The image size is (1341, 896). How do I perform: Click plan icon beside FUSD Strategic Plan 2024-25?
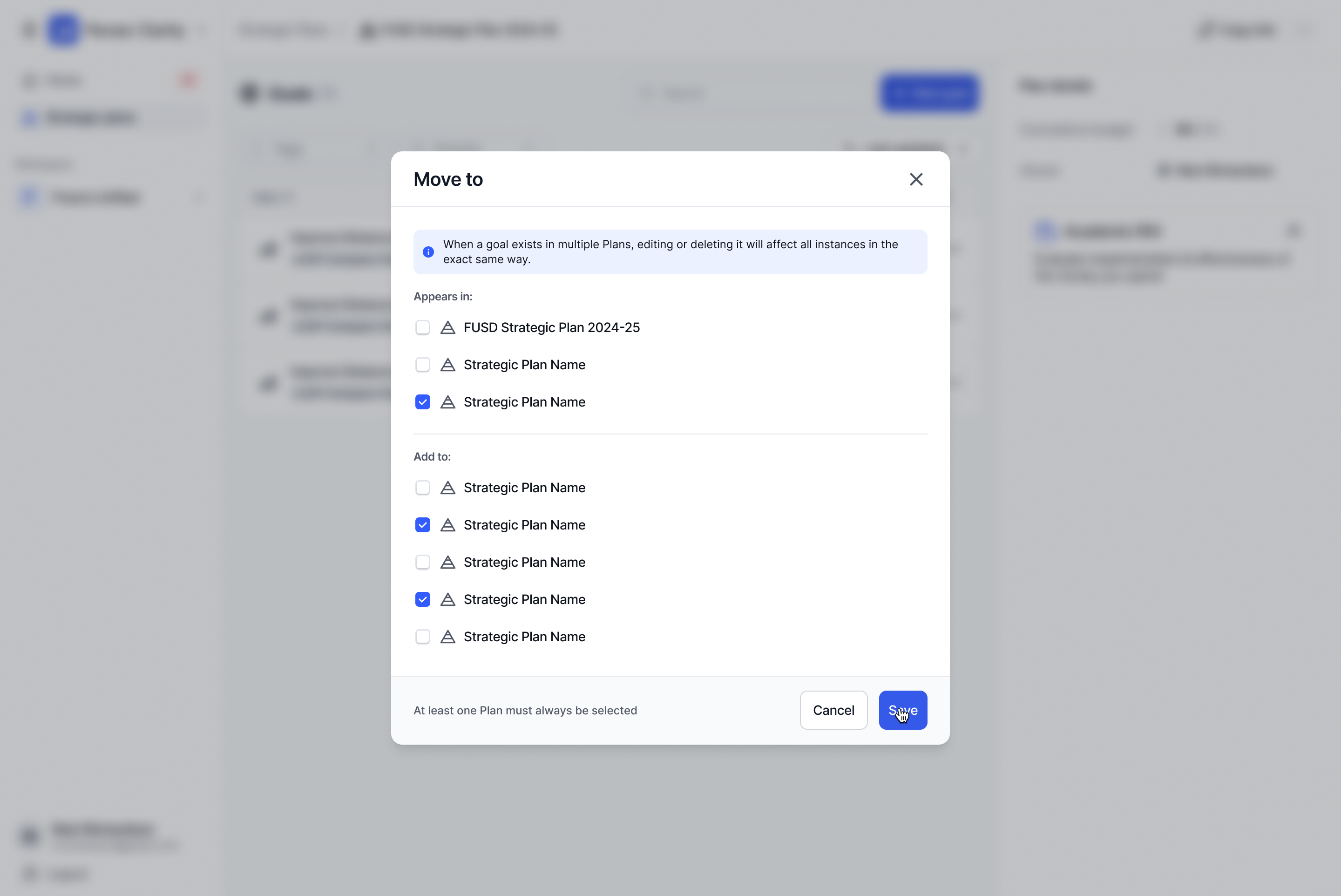click(448, 327)
